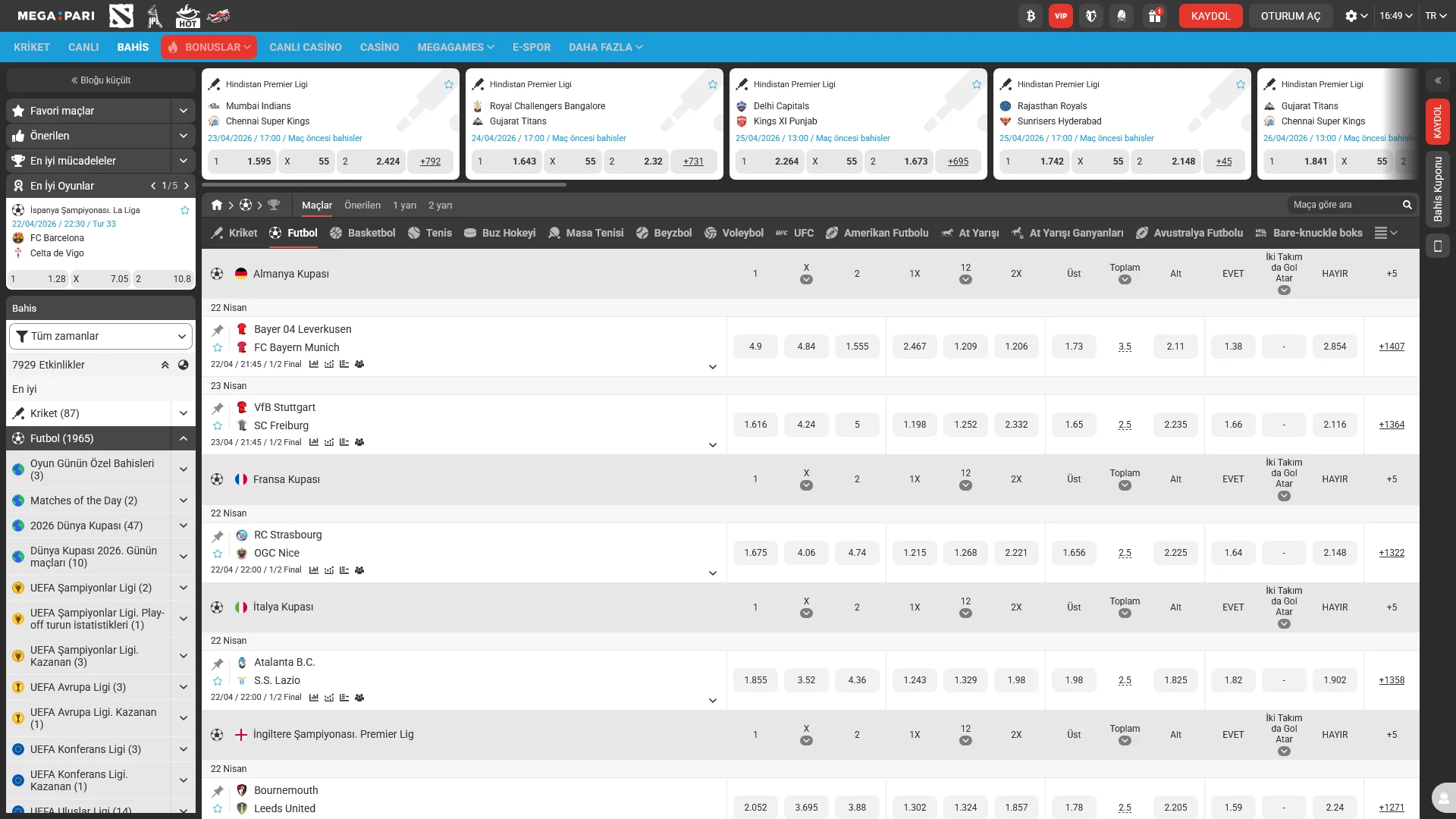This screenshot has height=819, width=1456.
Task: Go to next En İyi Oyunlar game
Action: [187, 186]
